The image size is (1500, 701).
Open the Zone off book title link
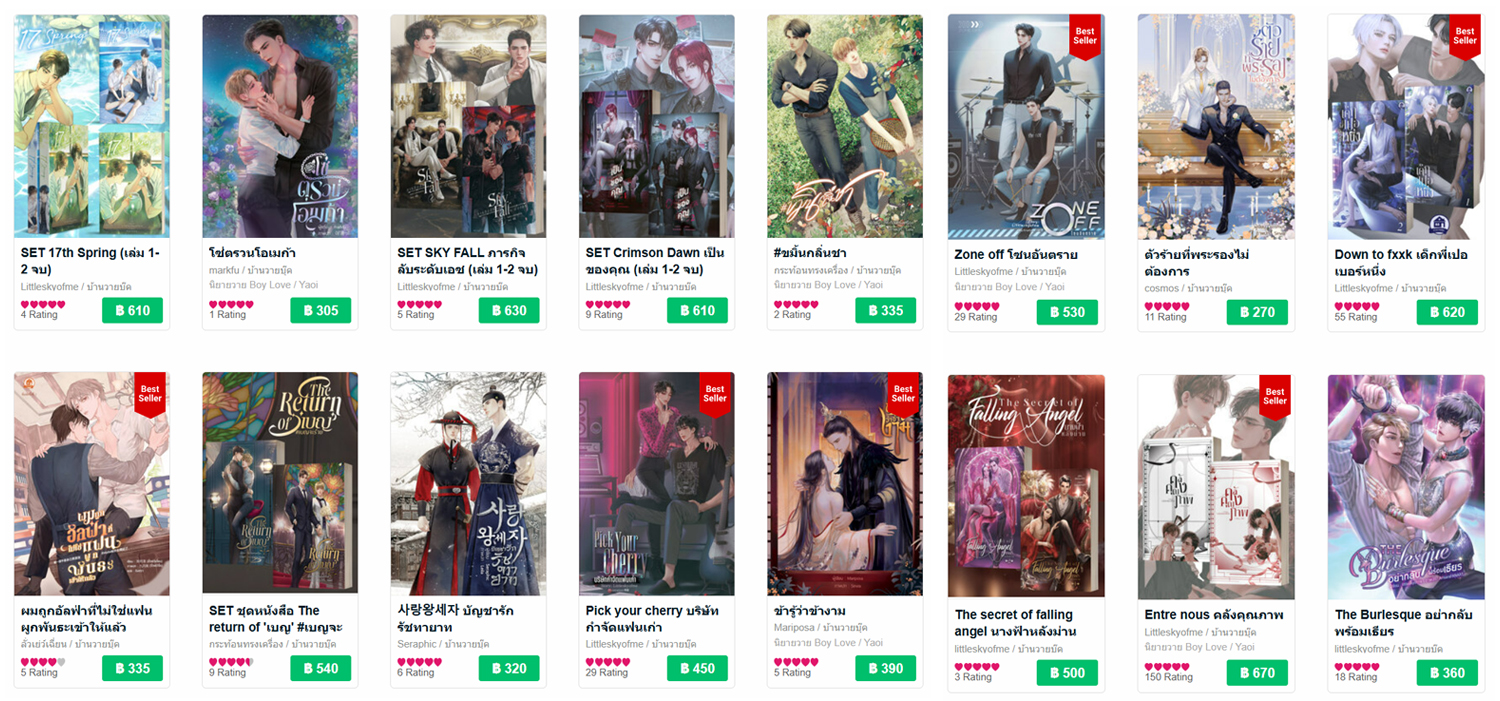coord(1016,255)
